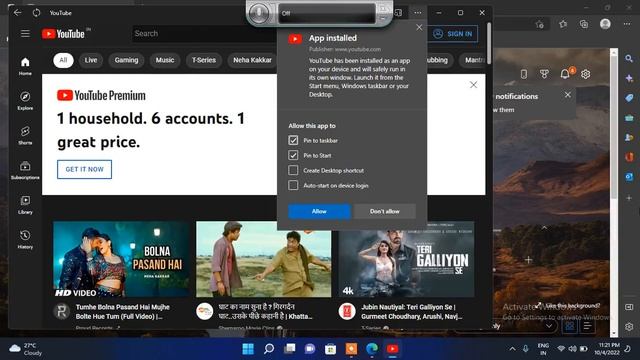Image resolution: width=640 pixels, height=360 pixels.
Task: Expand system tray hidden icons chevron
Action: [x=512, y=349]
